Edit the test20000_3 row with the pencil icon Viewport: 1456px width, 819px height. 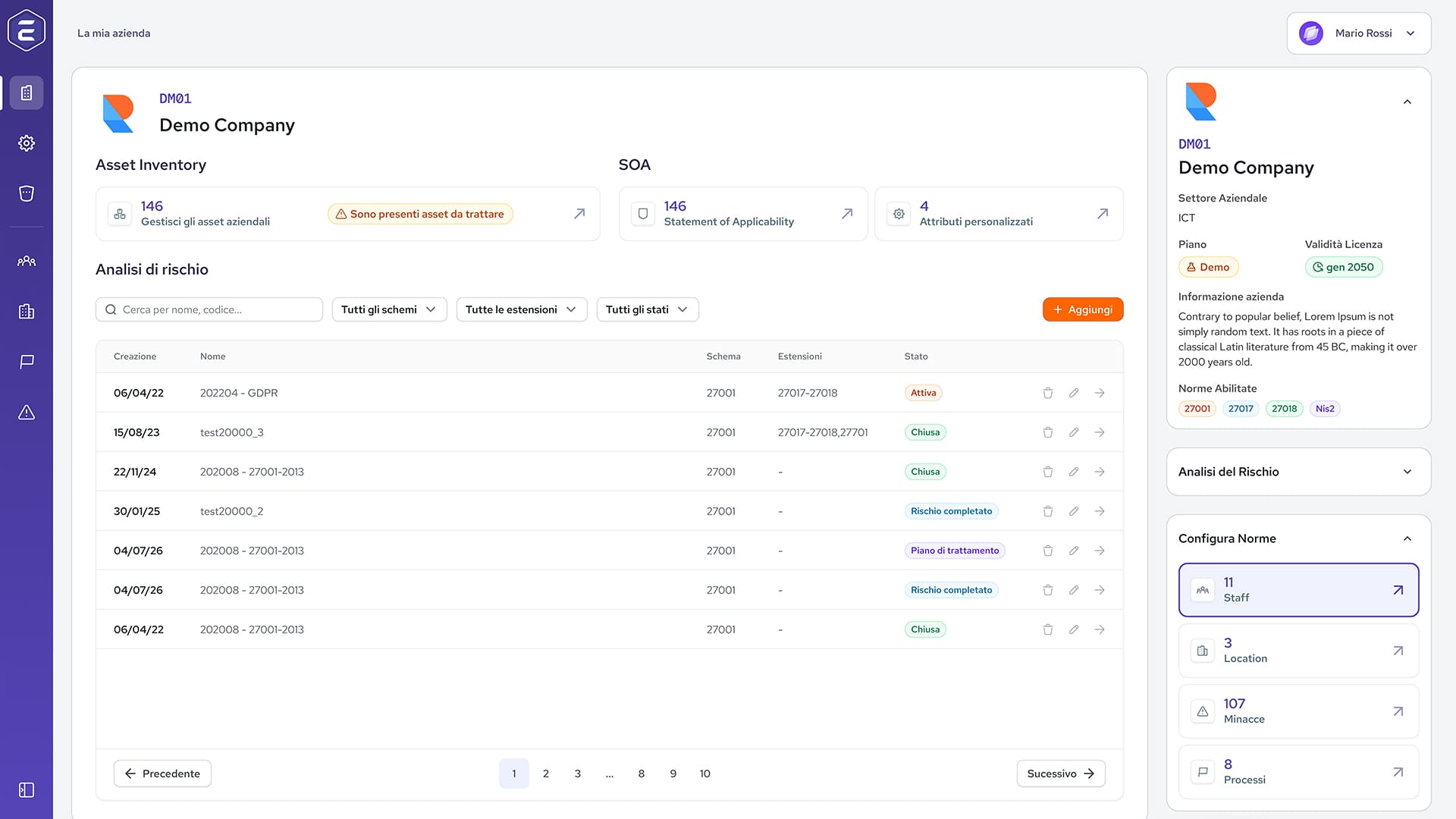point(1074,432)
